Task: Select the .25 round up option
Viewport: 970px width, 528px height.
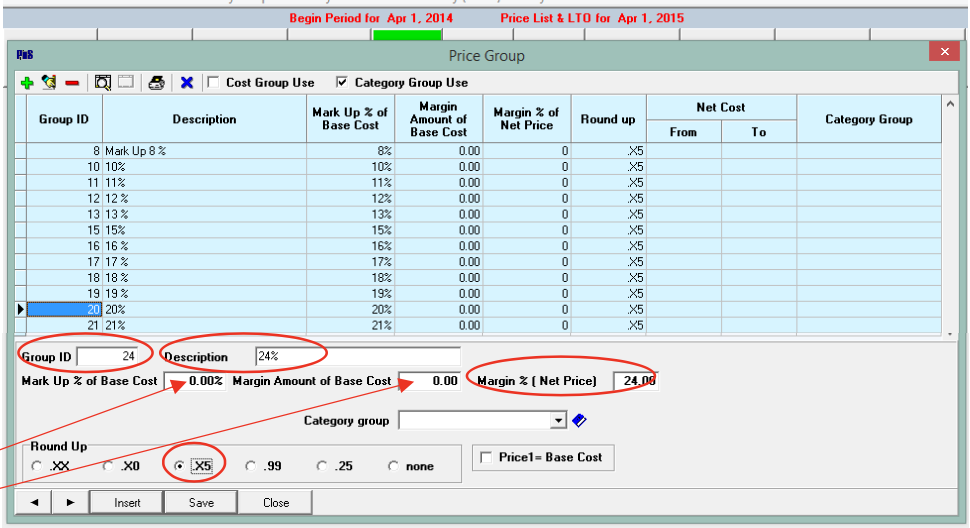Action: click(321, 466)
